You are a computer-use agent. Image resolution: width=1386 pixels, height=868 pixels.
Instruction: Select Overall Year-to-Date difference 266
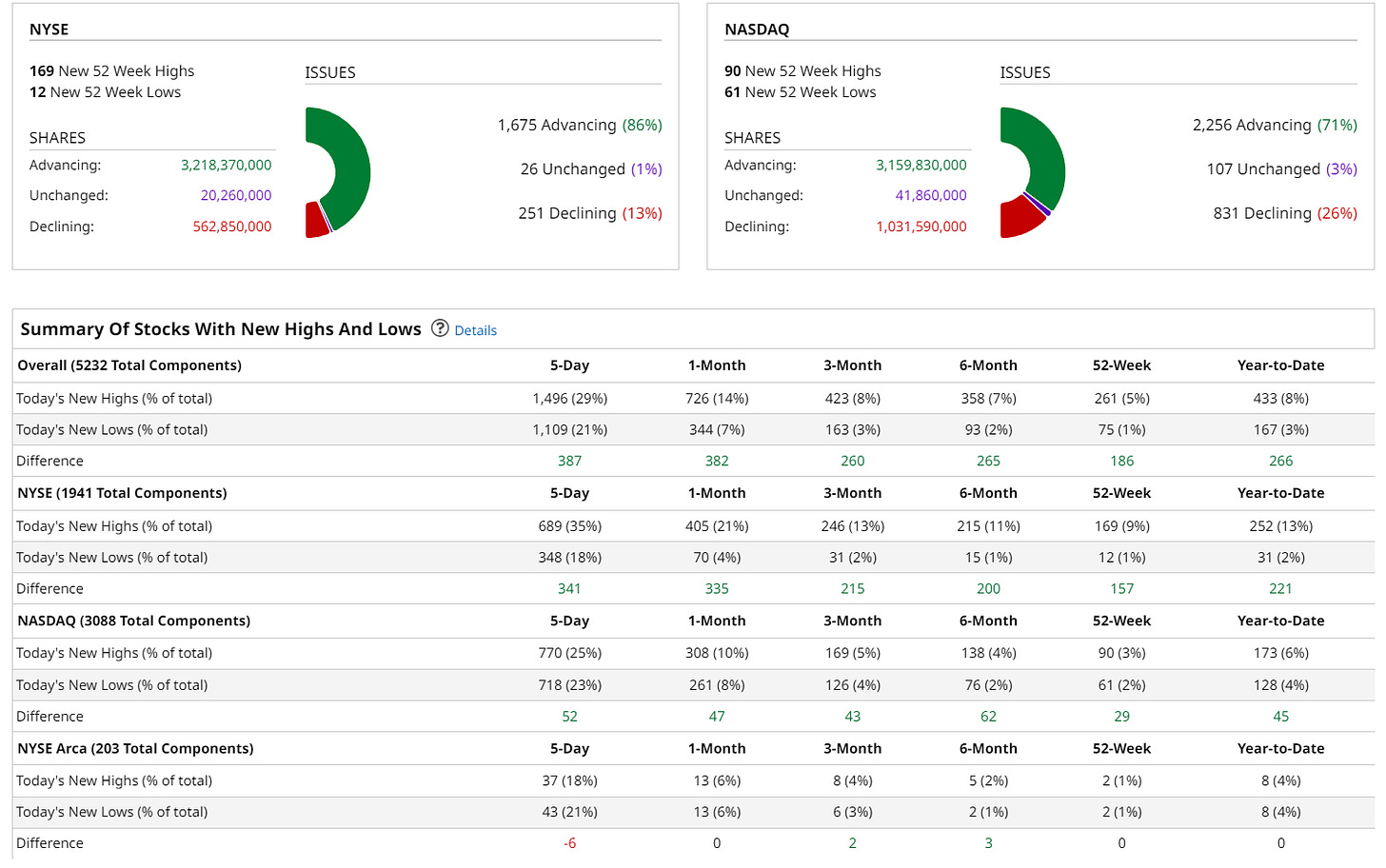[x=1281, y=462]
